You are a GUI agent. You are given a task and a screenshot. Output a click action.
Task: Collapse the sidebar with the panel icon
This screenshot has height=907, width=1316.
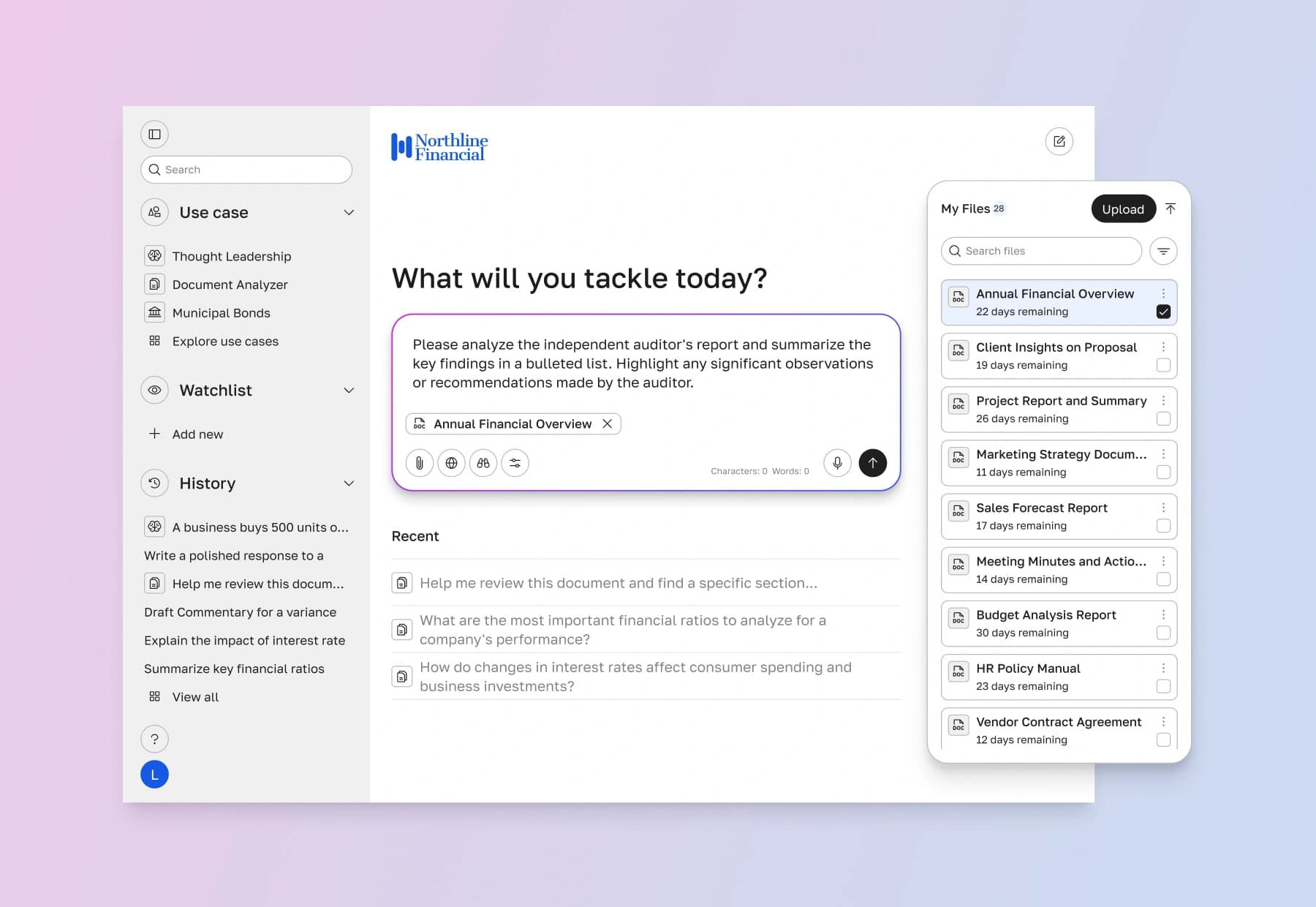(x=154, y=135)
